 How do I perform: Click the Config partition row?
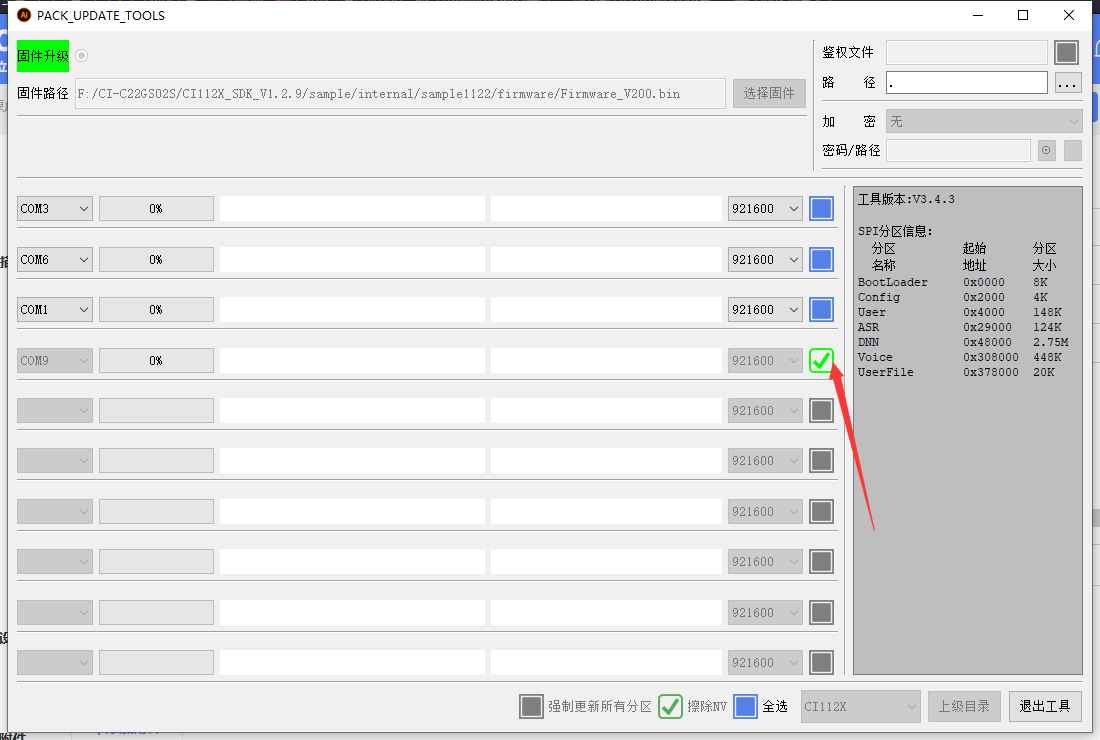click(x=962, y=297)
